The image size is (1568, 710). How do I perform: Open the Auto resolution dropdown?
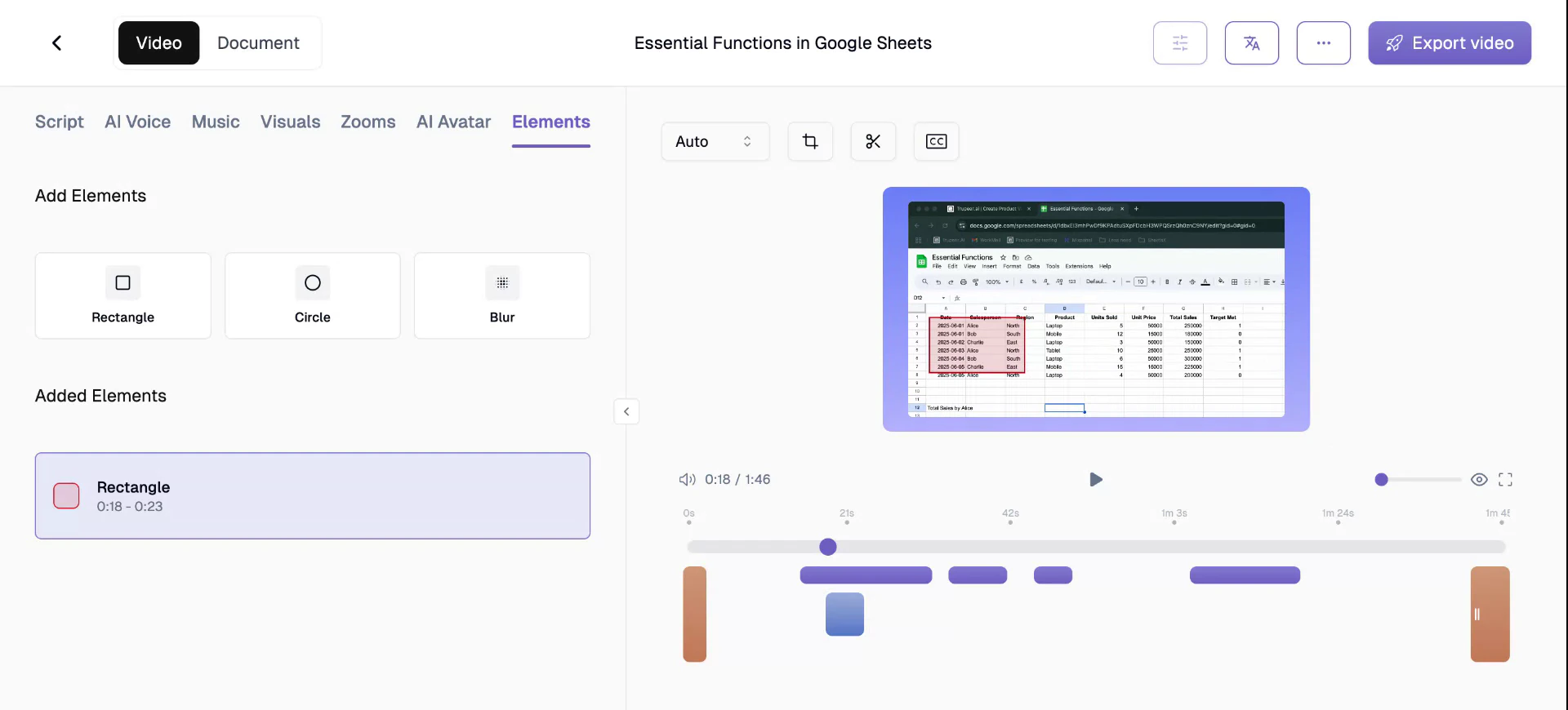715,141
